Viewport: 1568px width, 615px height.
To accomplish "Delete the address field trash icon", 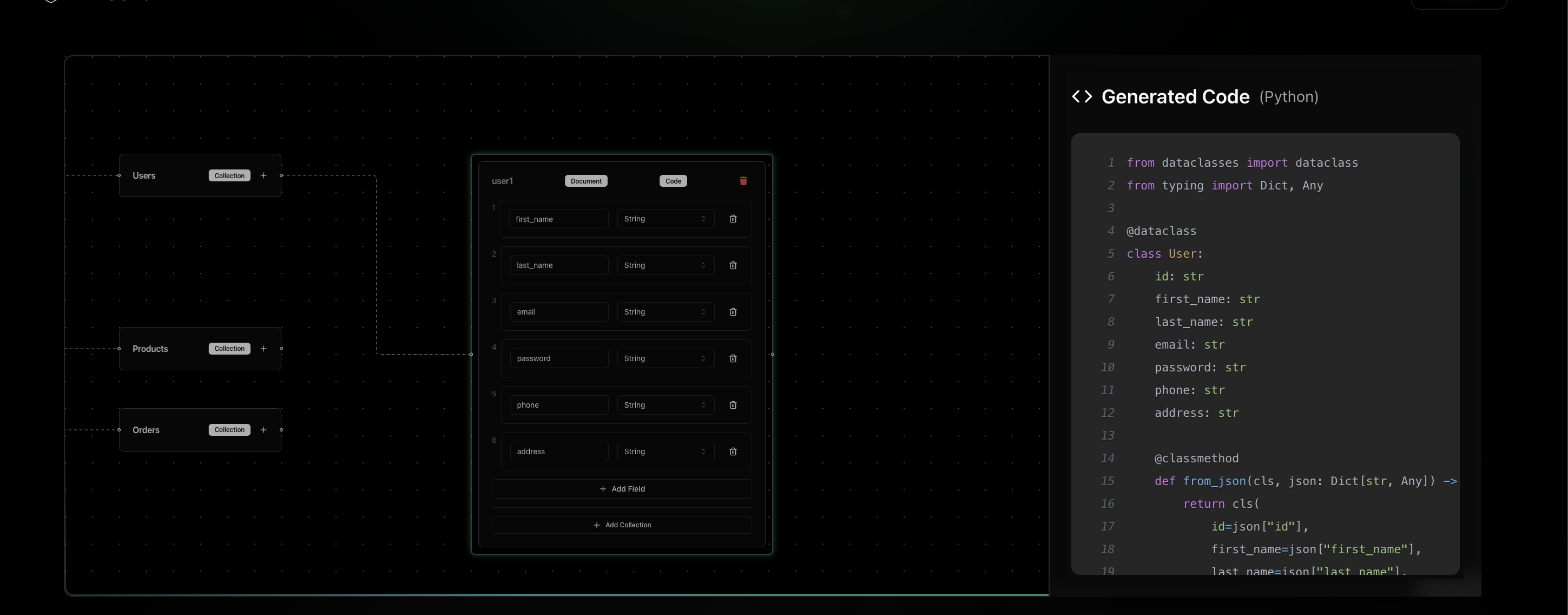I will click(733, 451).
